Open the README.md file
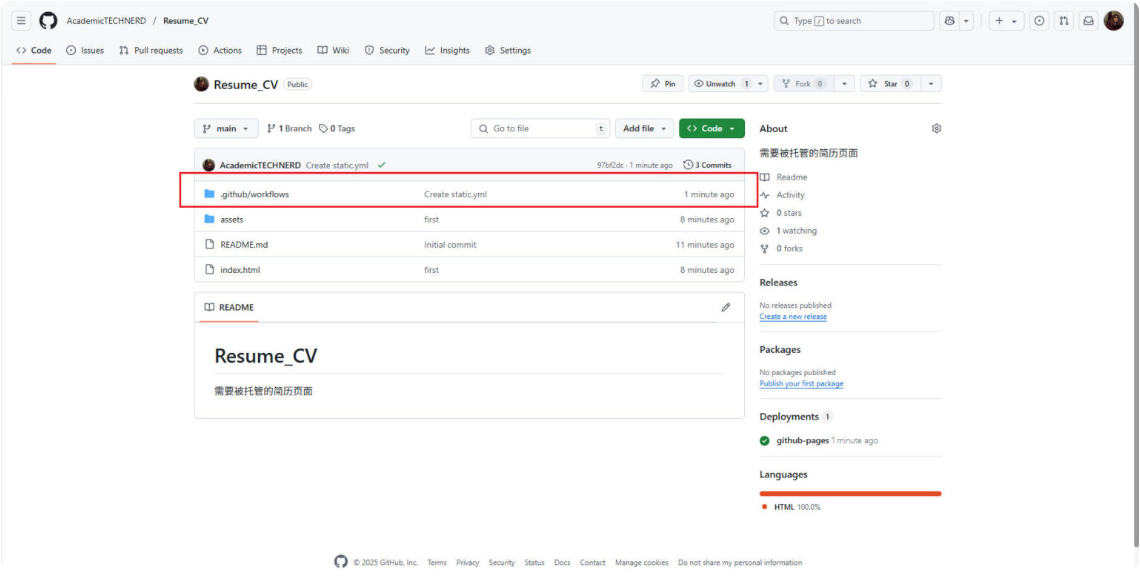Image resolution: width=1140 pixels, height=576 pixels. tap(244, 245)
